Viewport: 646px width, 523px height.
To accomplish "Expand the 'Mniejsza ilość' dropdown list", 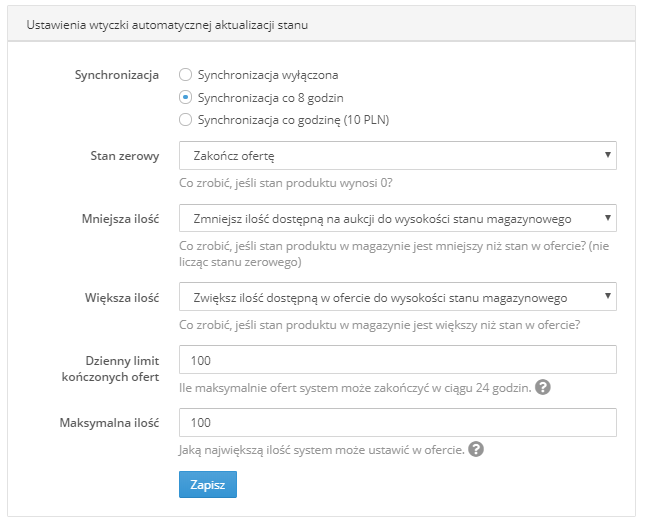I will tap(398, 218).
